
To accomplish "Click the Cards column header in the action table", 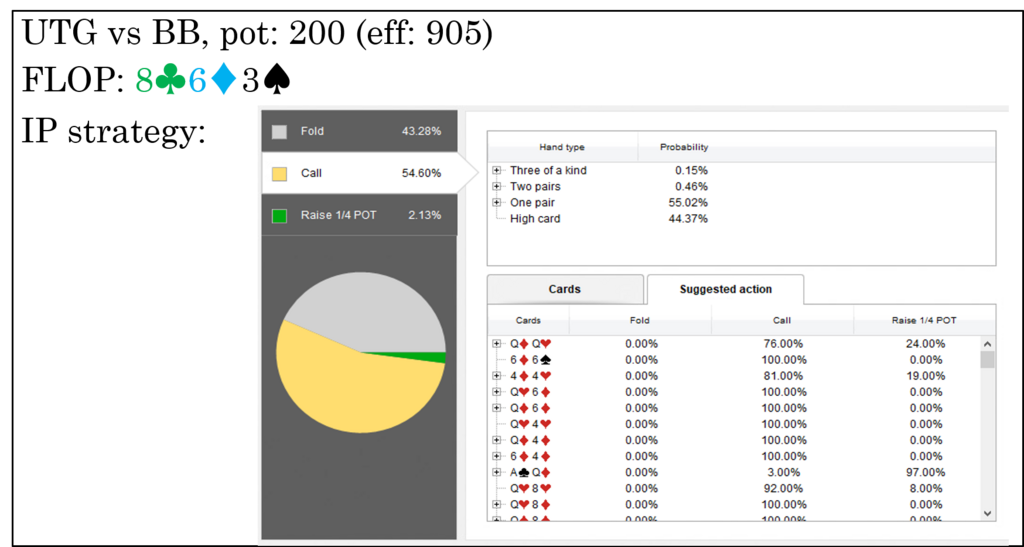I will [x=528, y=320].
